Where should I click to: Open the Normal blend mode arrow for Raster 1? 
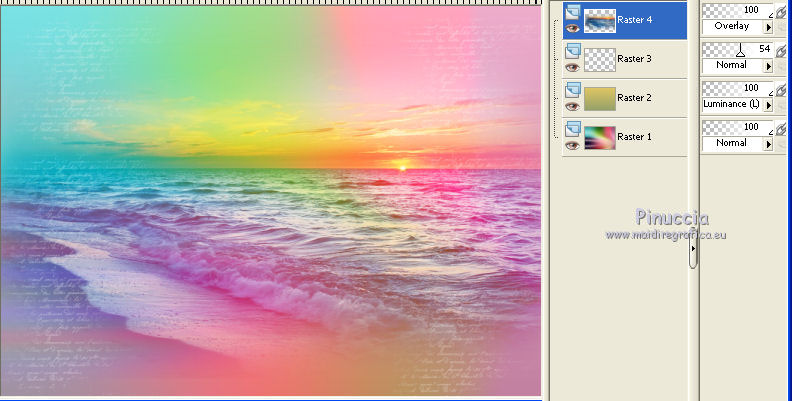(x=768, y=144)
